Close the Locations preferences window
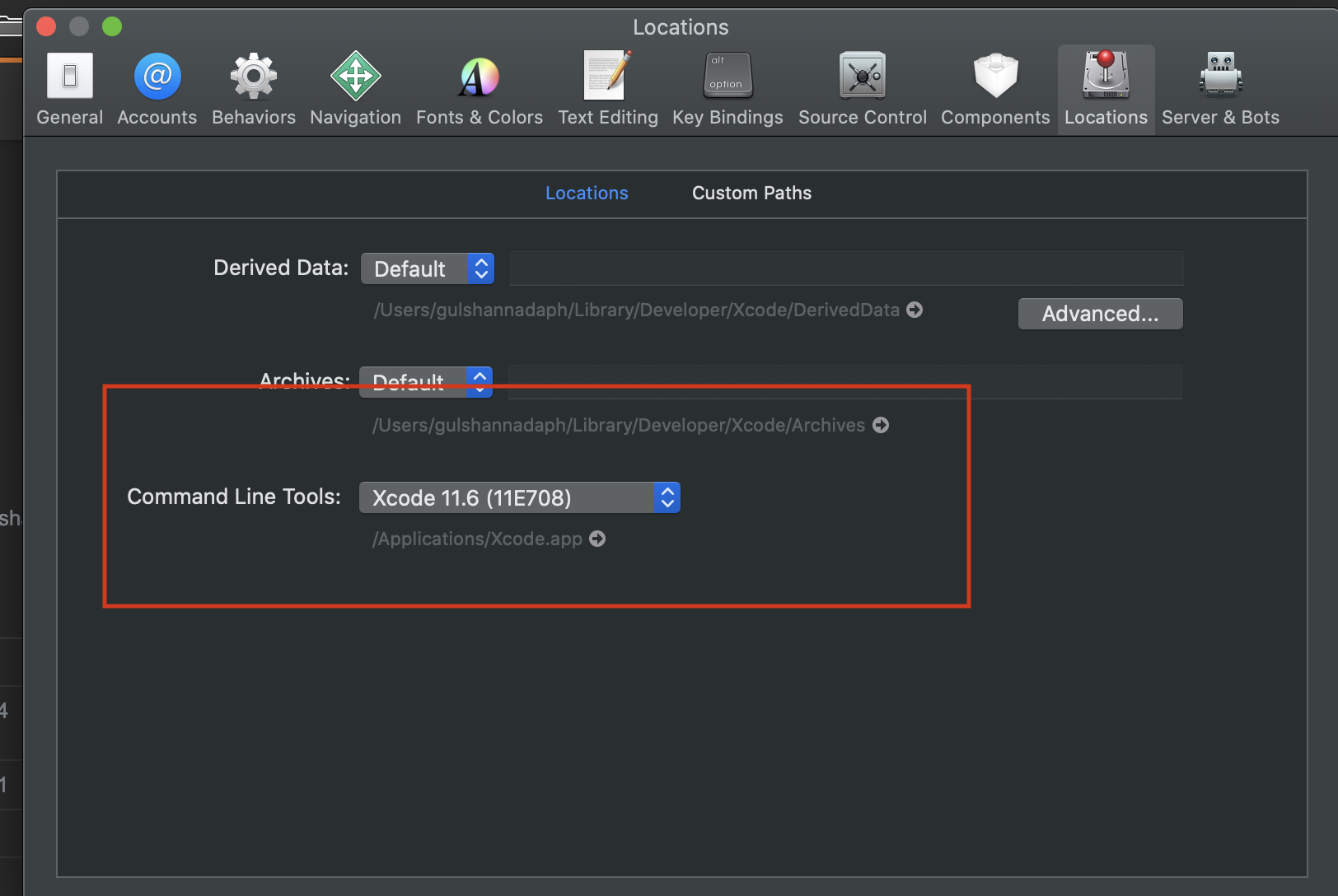1338x896 pixels. pyautogui.click(x=46, y=27)
